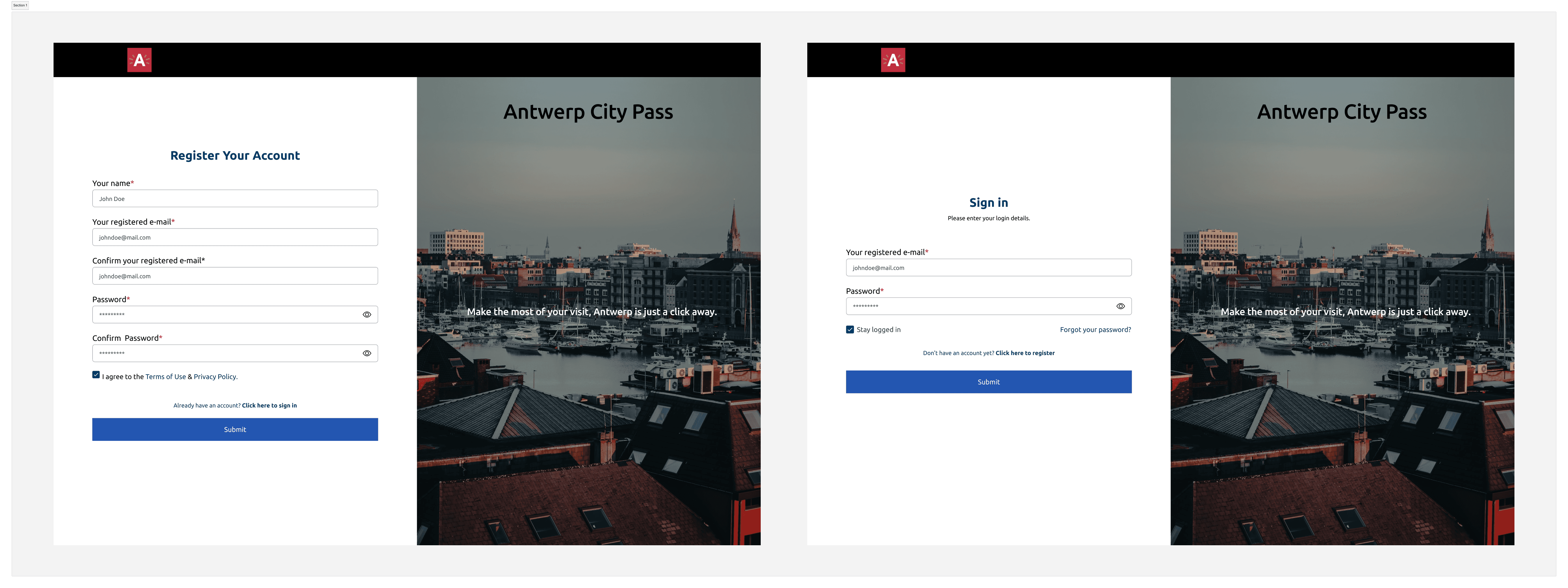Select the Section 1 label tag

pos(20,6)
